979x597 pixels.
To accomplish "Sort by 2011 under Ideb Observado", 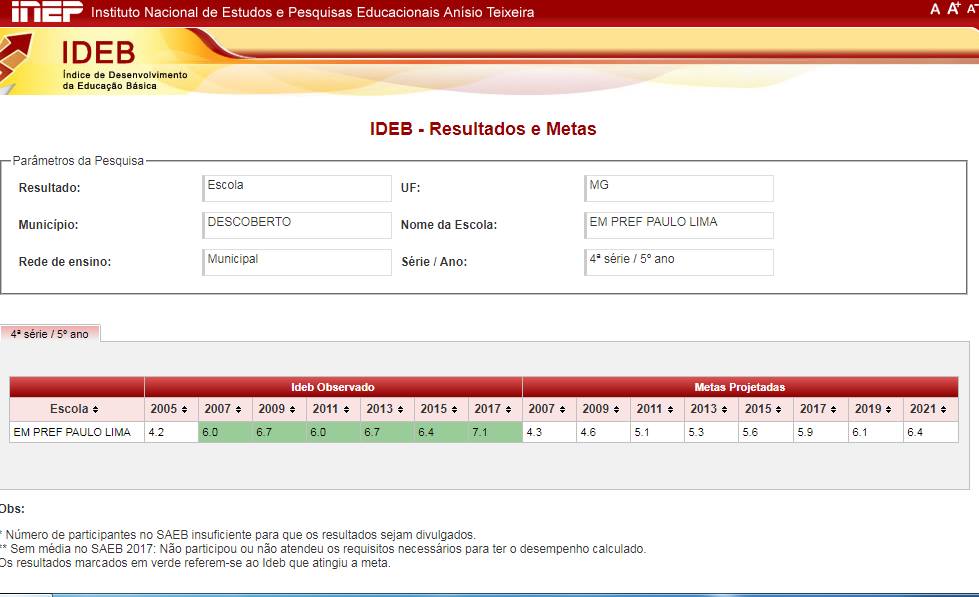I will [333, 409].
